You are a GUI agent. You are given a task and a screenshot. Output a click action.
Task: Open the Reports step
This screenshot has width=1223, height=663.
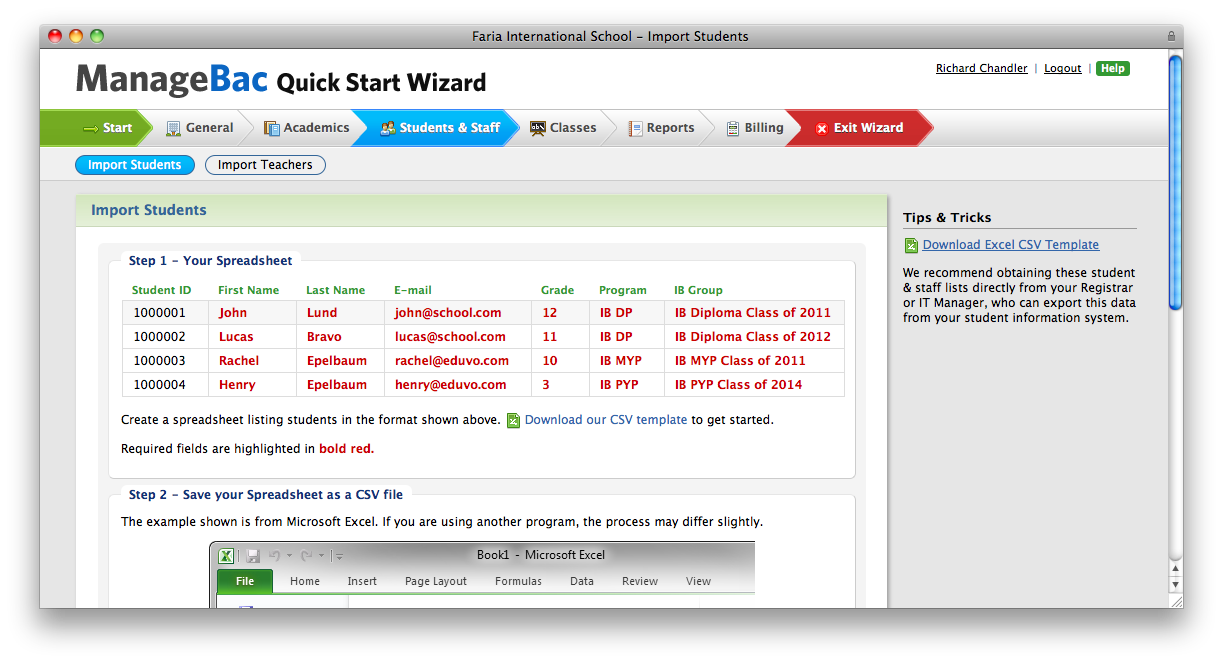point(661,128)
